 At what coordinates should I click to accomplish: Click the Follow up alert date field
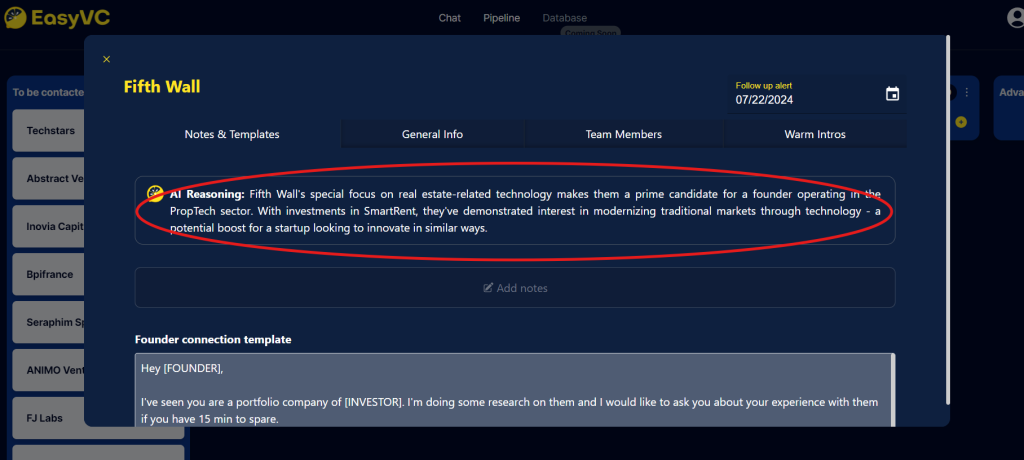(800, 100)
